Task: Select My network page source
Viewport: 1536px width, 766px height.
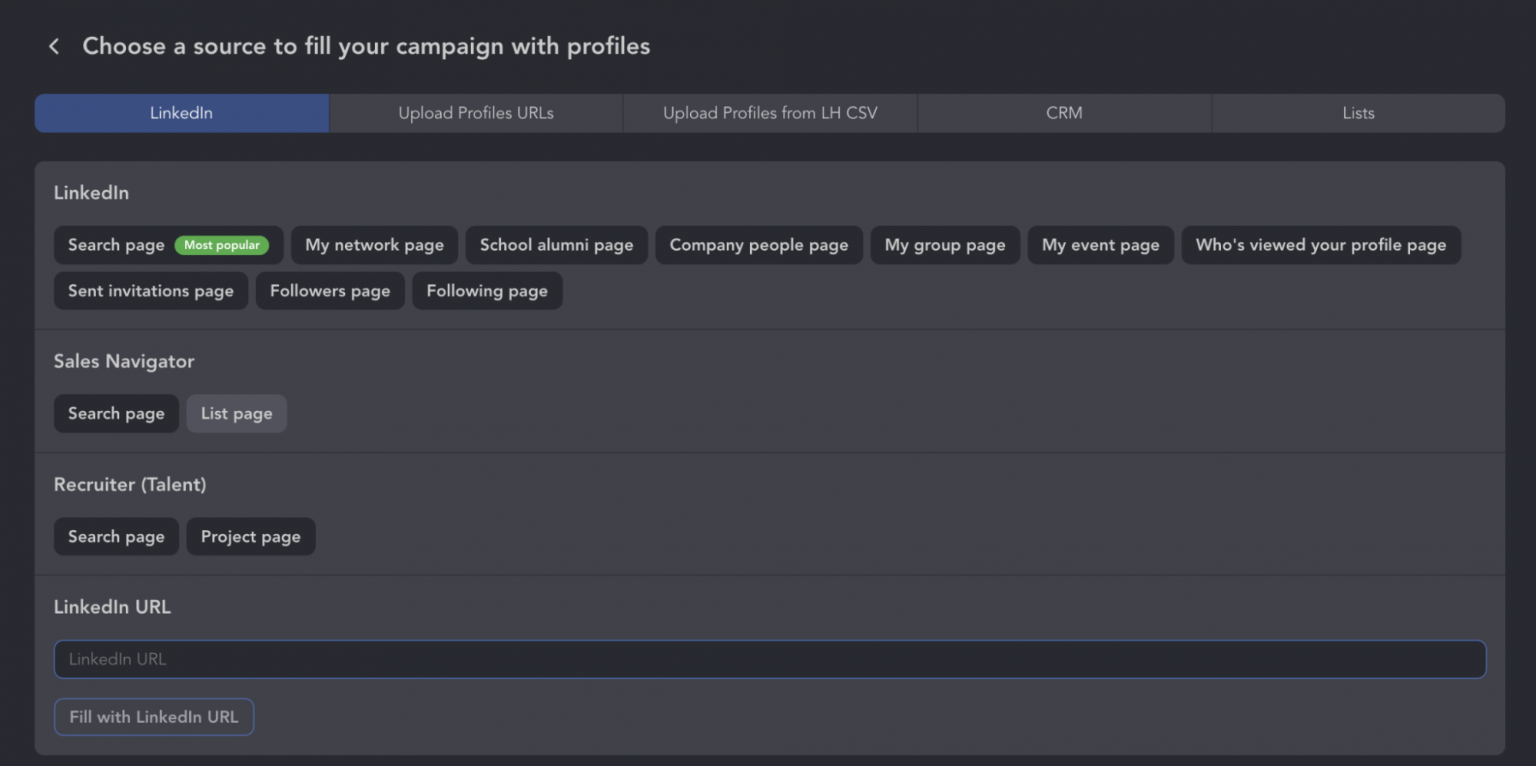Action: 374,245
